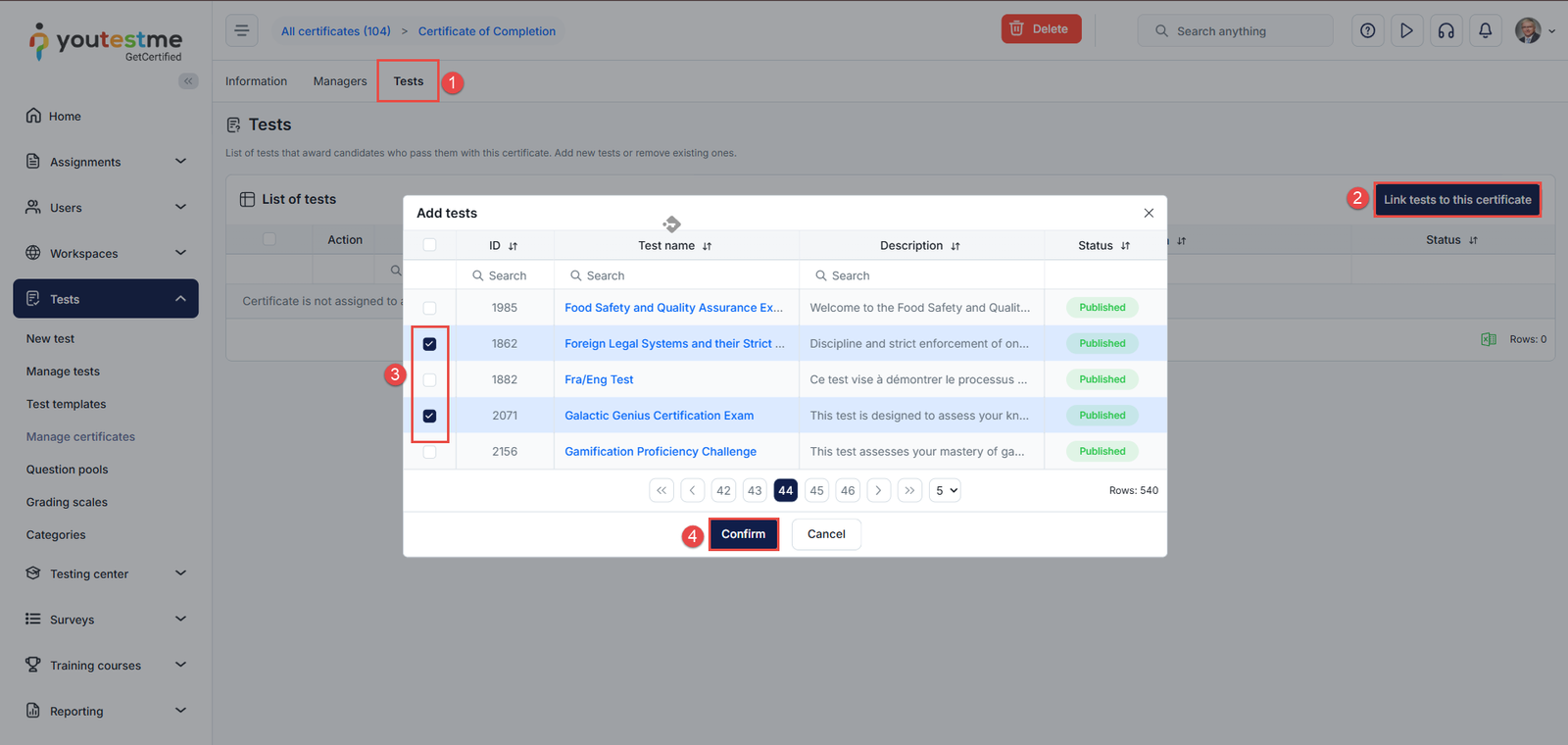
Task: Collapse sidebar with double-chevron icon
Action: (188, 81)
